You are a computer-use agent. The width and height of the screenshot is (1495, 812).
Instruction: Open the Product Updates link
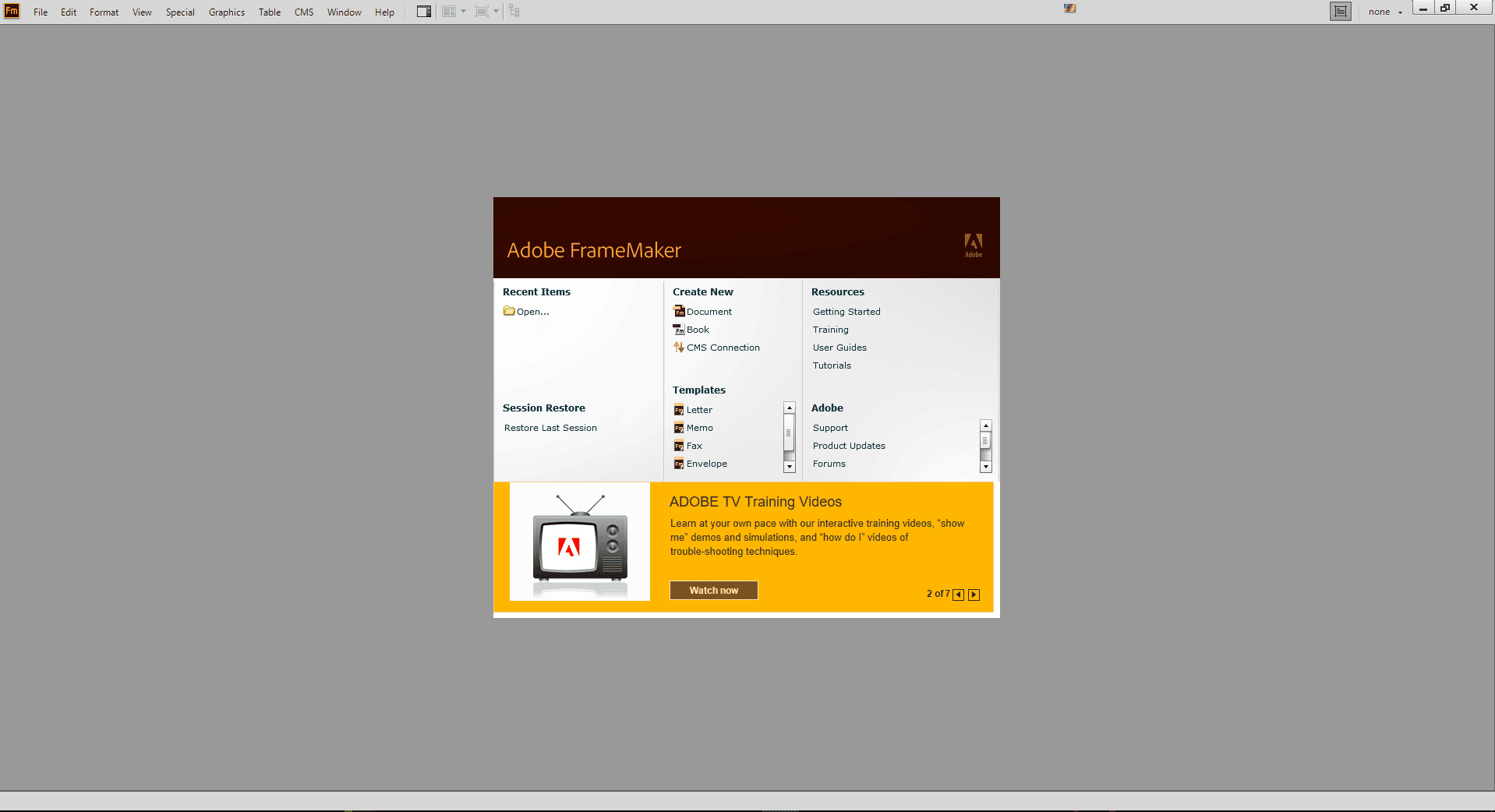click(x=849, y=446)
